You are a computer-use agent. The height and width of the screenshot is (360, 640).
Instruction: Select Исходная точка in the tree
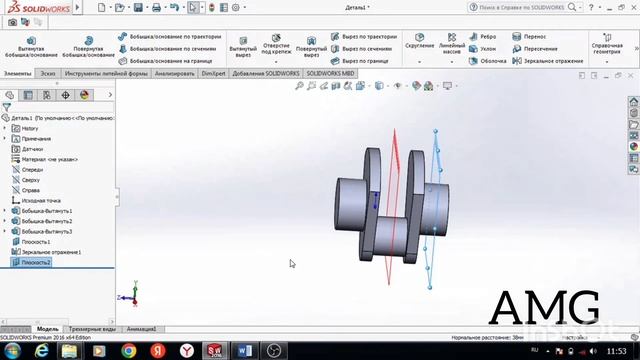[x=36, y=200]
